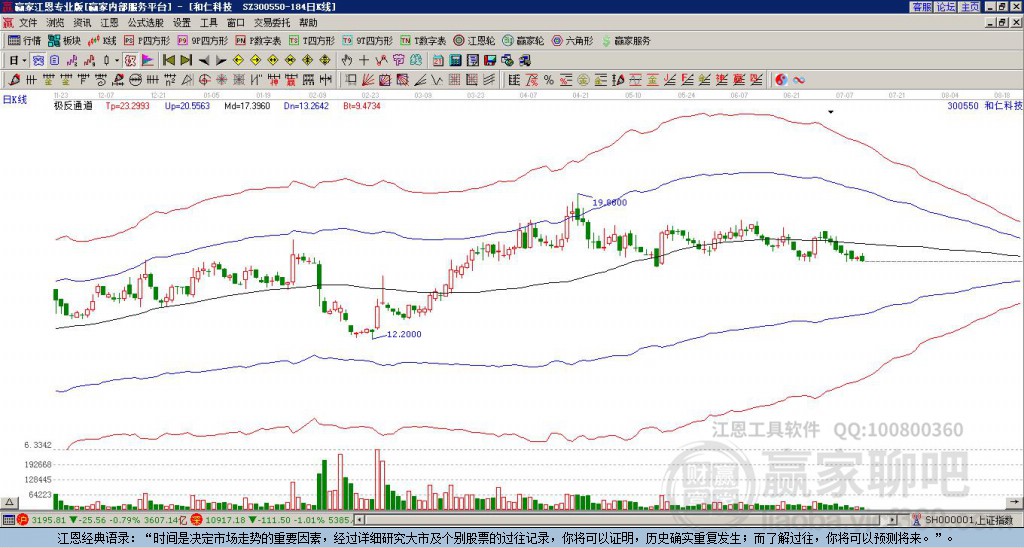Click the circle with line tool icon
Viewport: 1024px width, 548px height.
pos(135,80)
